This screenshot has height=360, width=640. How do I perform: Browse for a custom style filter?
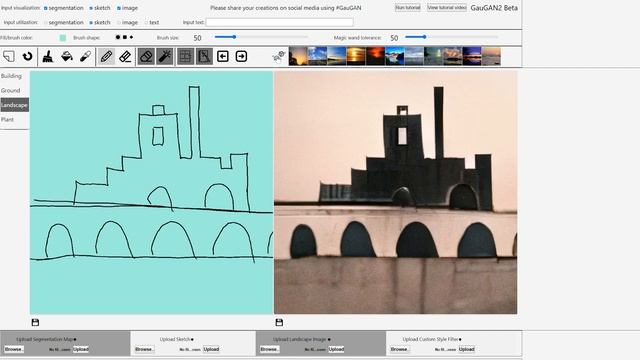click(x=400, y=349)
